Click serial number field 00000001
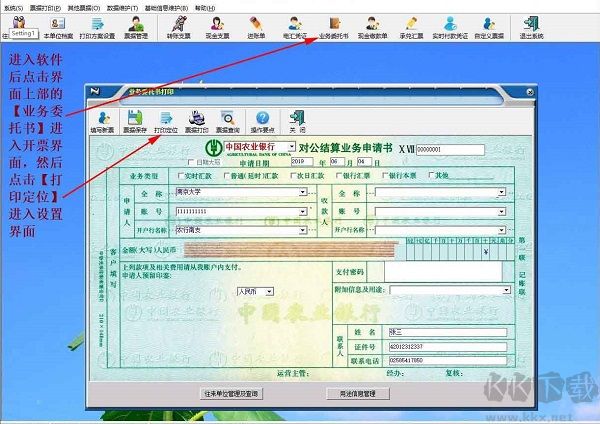Viewport: 600px width, 424px height. point(450,150)
